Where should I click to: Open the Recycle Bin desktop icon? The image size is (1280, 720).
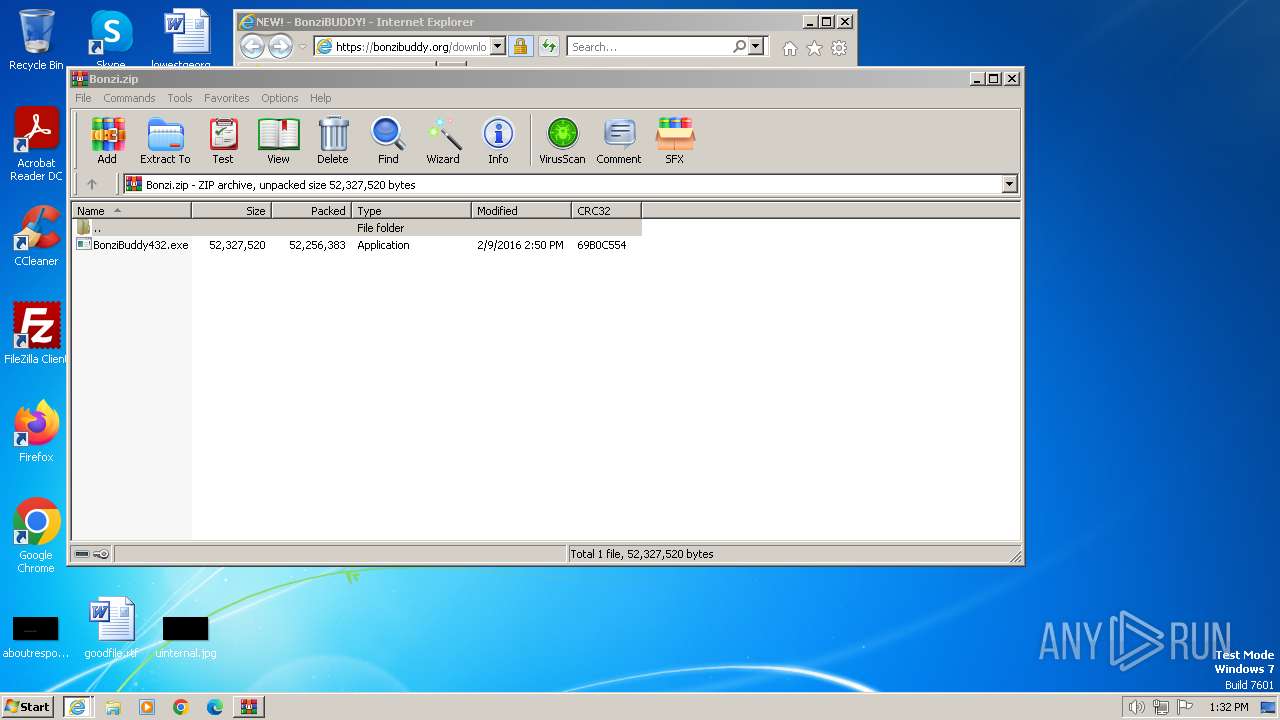[36, 40]
